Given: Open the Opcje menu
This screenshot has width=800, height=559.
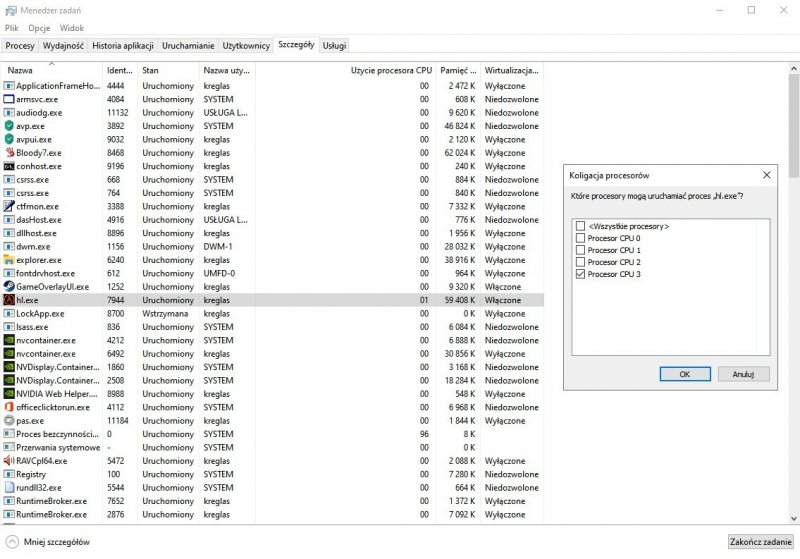Looking at the screenshot, I should click(x=39, y=28).
